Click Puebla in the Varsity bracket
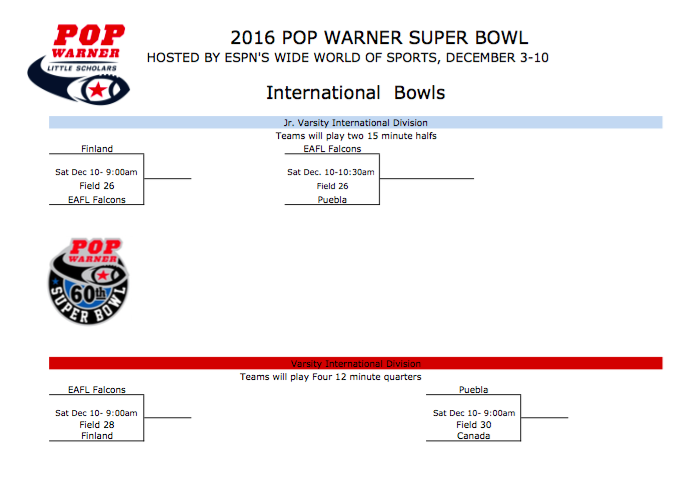 tap(474, 390)
